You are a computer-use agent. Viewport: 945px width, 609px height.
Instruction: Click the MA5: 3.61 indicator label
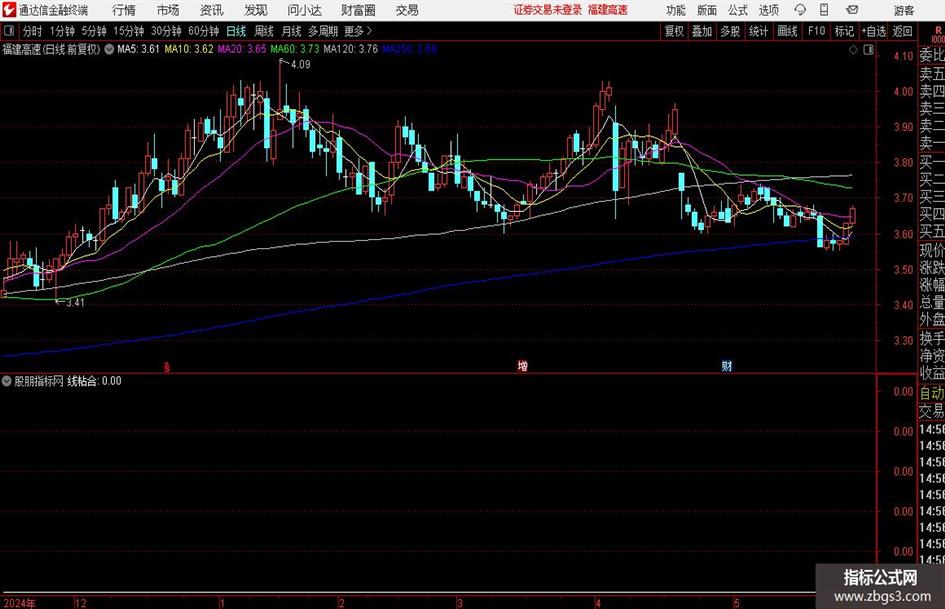point(138,49)
